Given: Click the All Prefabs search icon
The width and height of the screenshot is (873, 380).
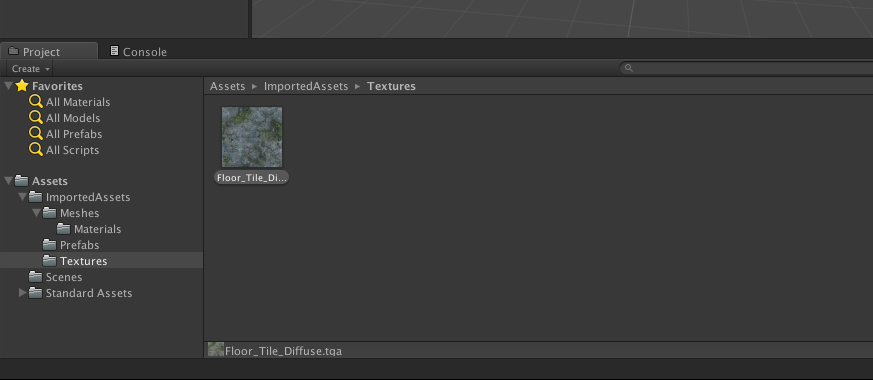Looking at the screenshot, I should 36,133.
